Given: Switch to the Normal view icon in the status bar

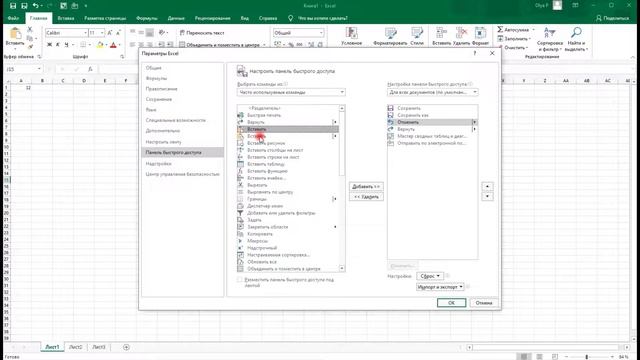Looking at the screenshot, I should click(x=524, y=357).
